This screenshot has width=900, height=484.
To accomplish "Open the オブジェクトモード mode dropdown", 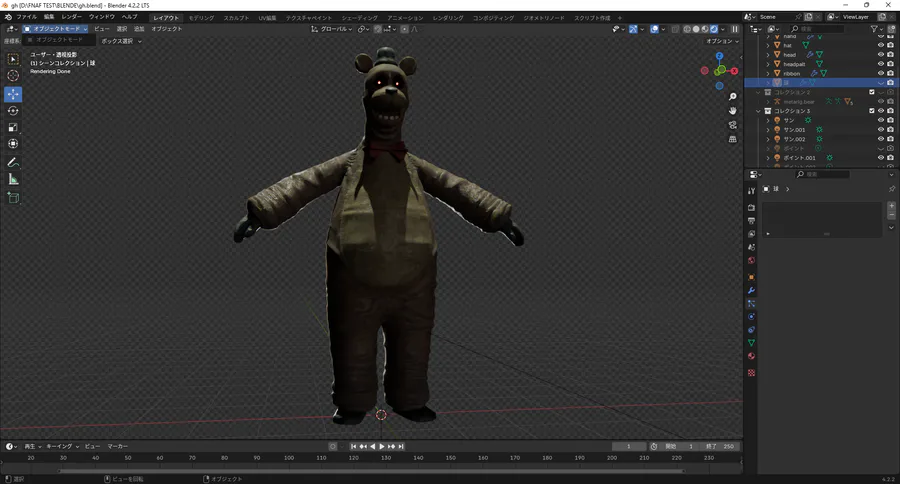I will coord(55,29).
